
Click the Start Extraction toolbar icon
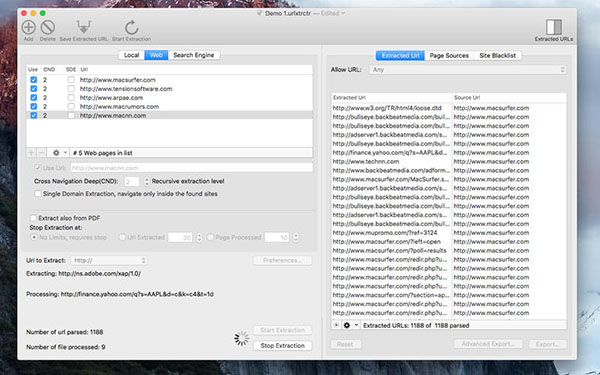[x=131, y=27]
